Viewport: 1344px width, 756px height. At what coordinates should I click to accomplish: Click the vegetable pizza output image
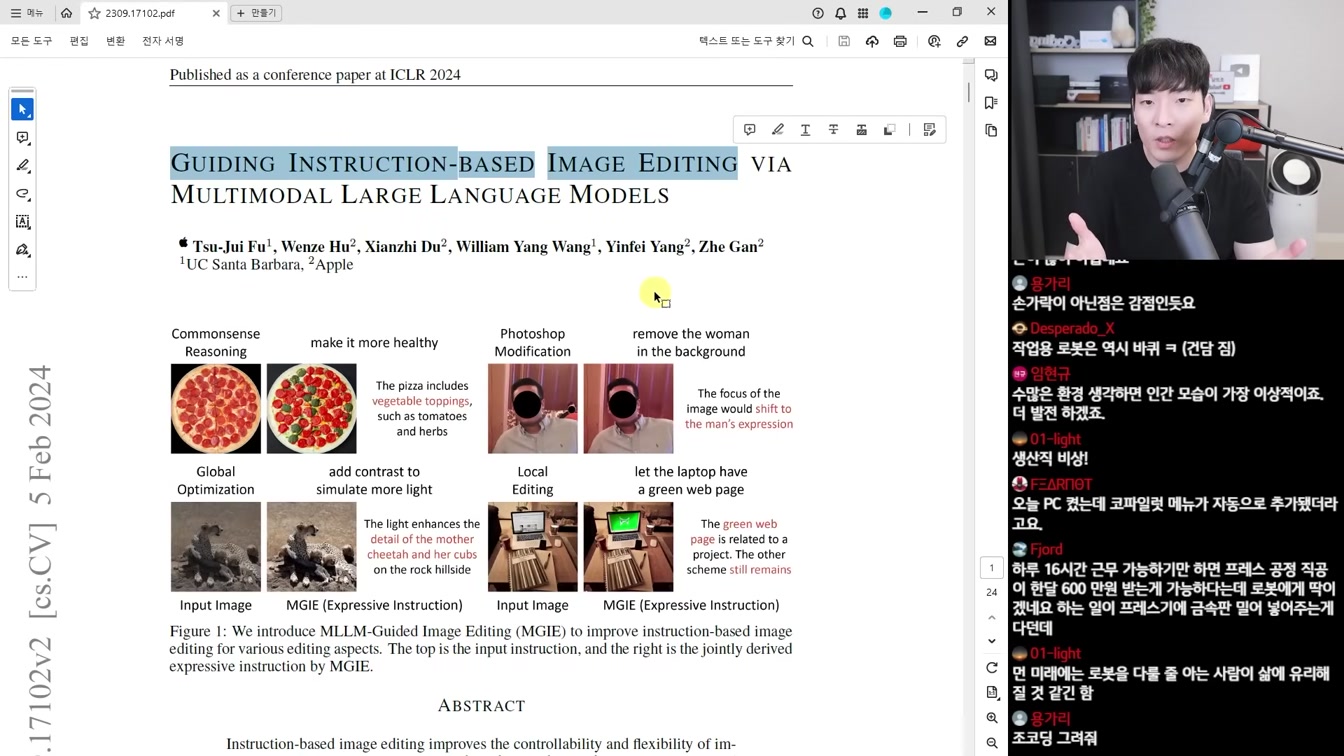coord(311,409)
